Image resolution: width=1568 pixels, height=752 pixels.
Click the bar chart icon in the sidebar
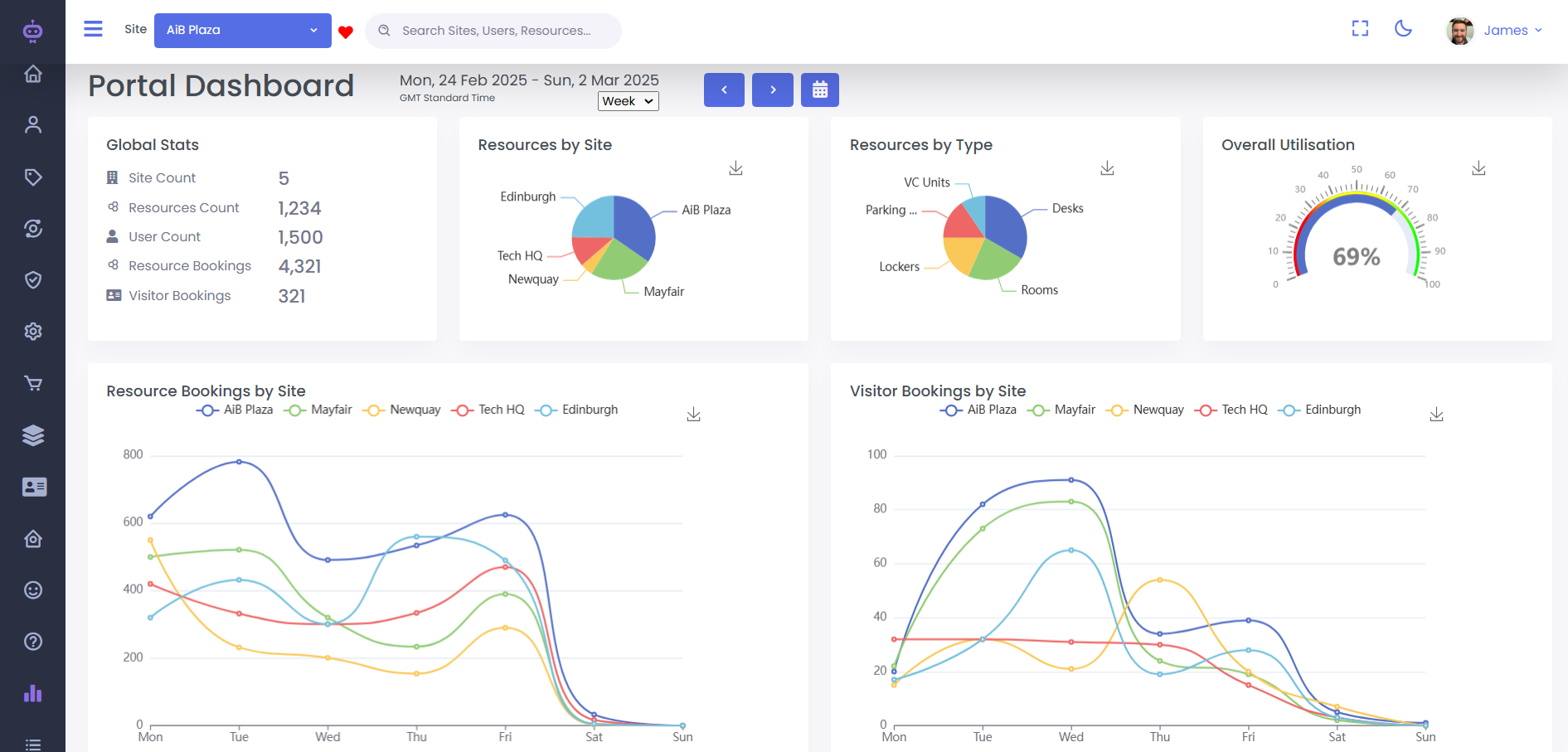pos(33,693)
